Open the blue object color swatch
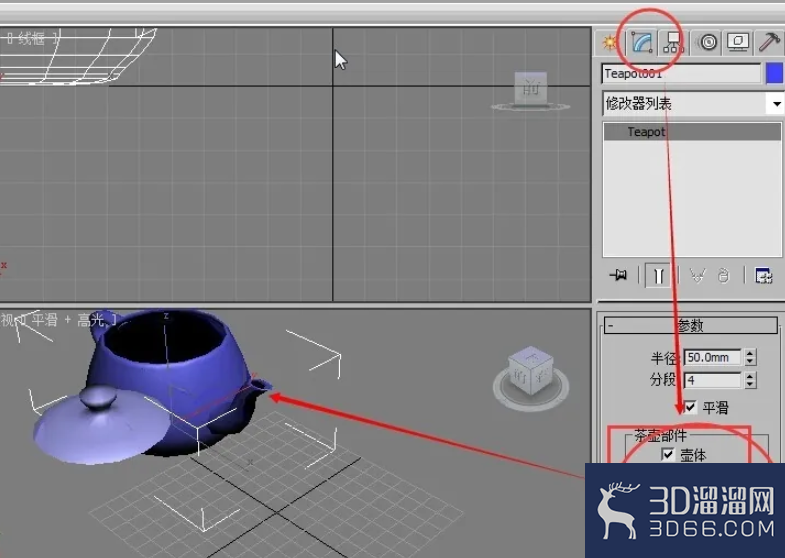Image resolution: width=785 pixels, height=558 pixels. (774, 74)
